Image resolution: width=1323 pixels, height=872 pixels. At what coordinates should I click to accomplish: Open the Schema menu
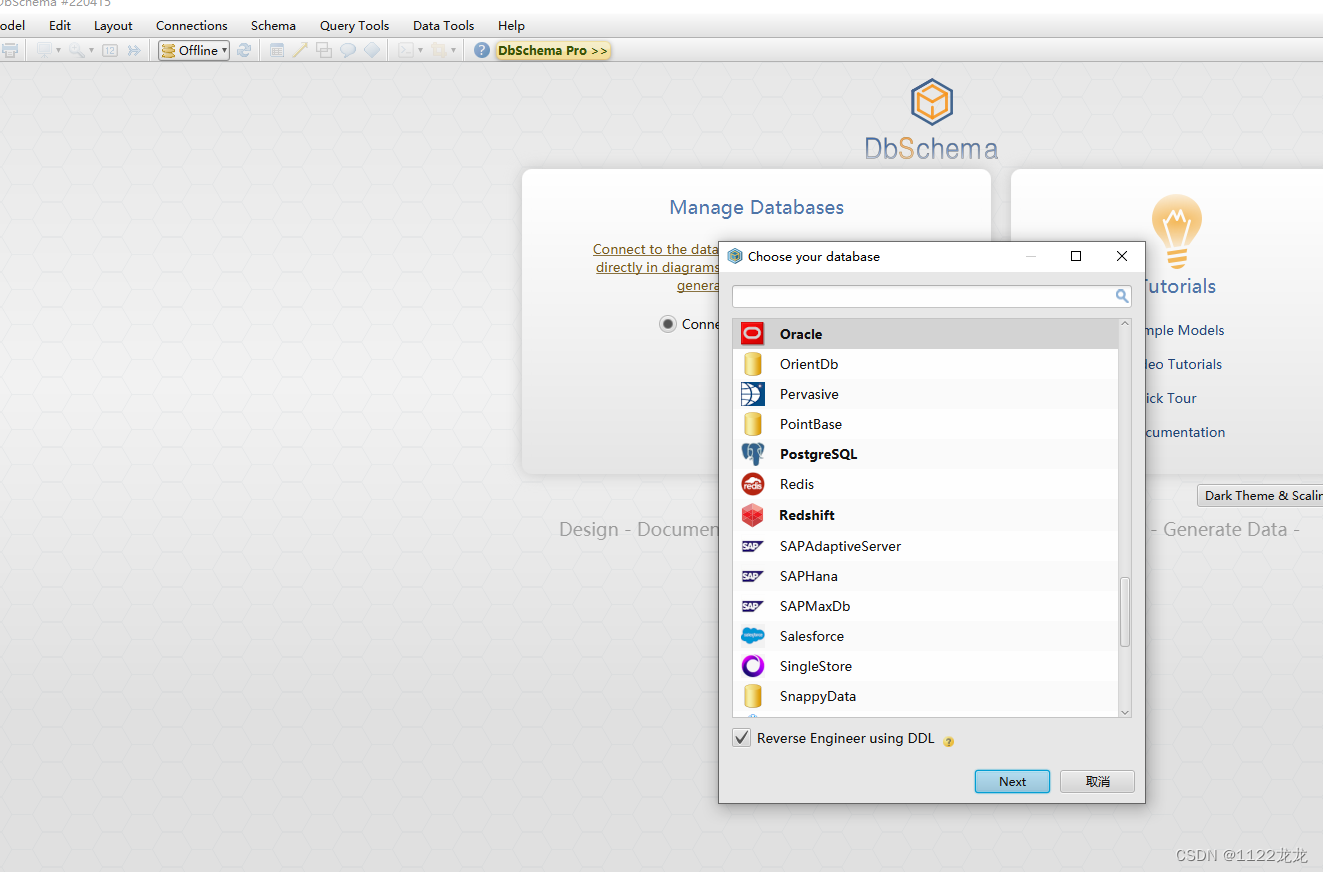pyautogui.click(x=273, y=25)
